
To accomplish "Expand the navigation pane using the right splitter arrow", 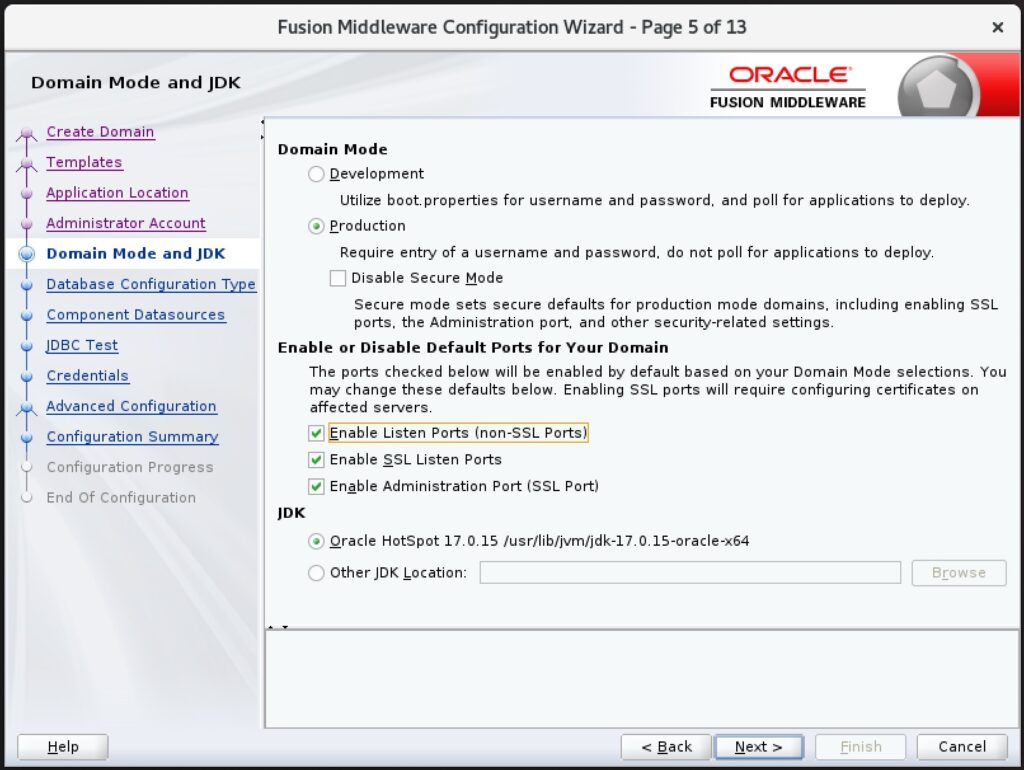I will coord(262,137).
